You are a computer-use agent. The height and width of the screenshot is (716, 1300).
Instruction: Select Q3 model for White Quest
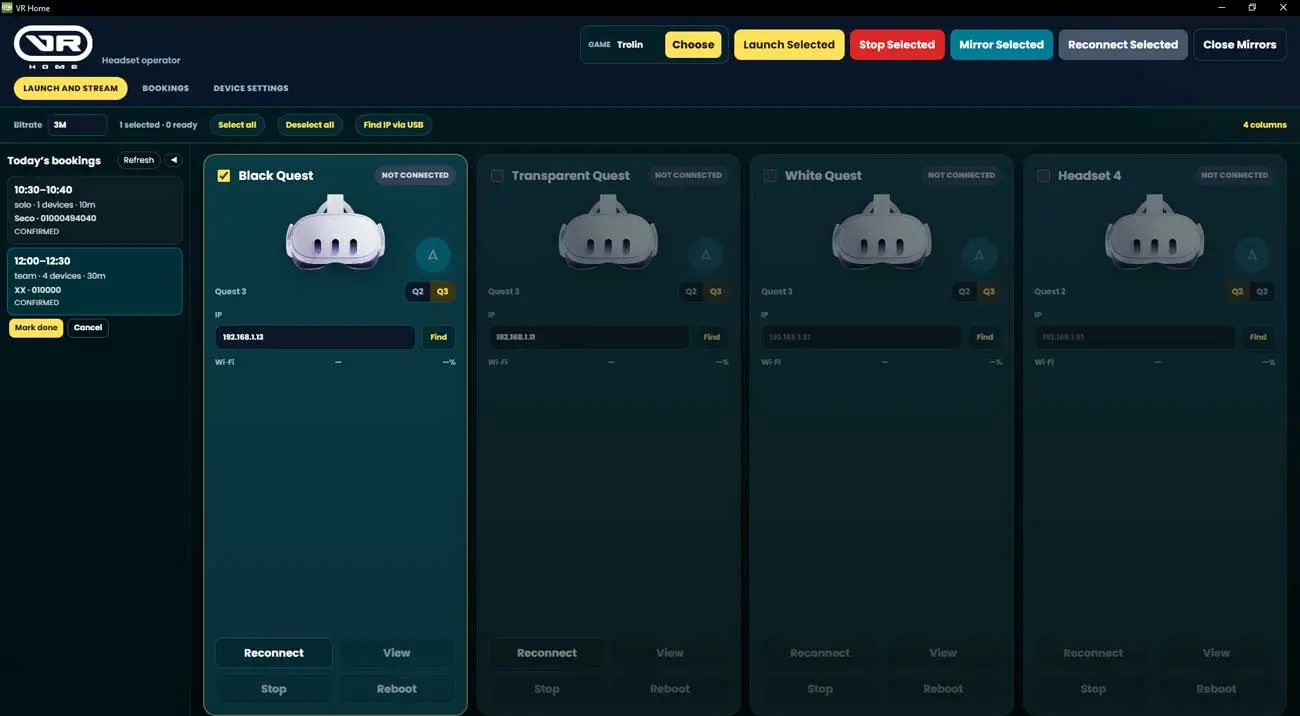tap(988, 292)
